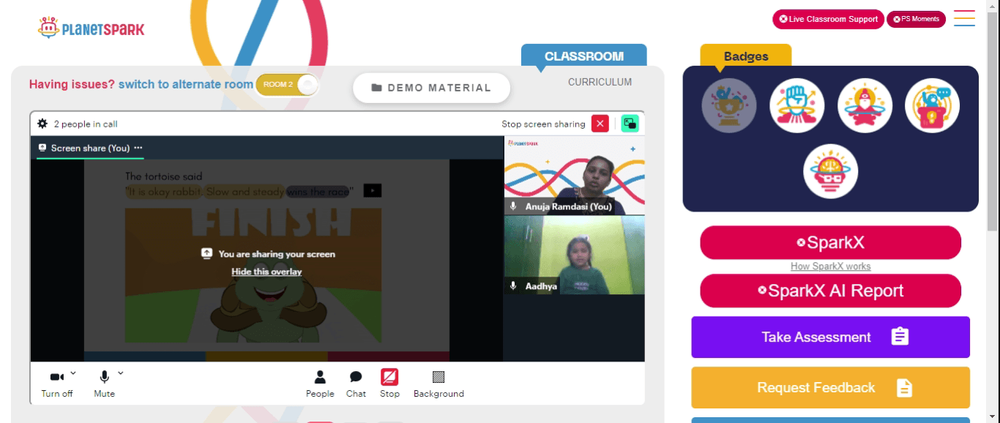Click the '2 people in call' text
This screenshot has height=423, width=1000.
[85, 124]
